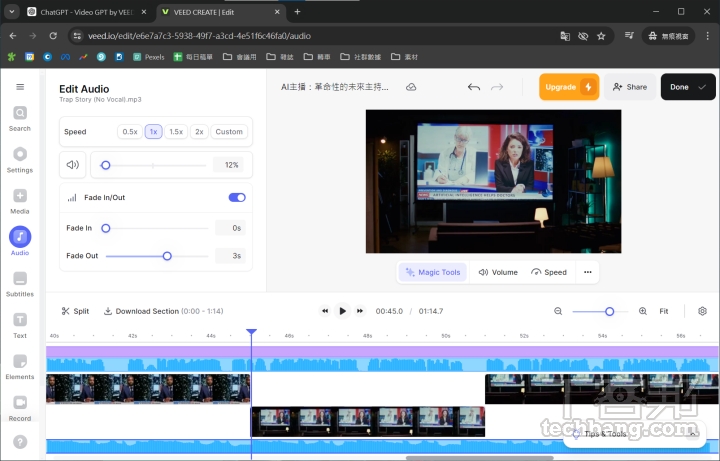Image resolution: width=720 pixels, height=461 pixels.
Task: Click the project title field
Action: point(335,87)
